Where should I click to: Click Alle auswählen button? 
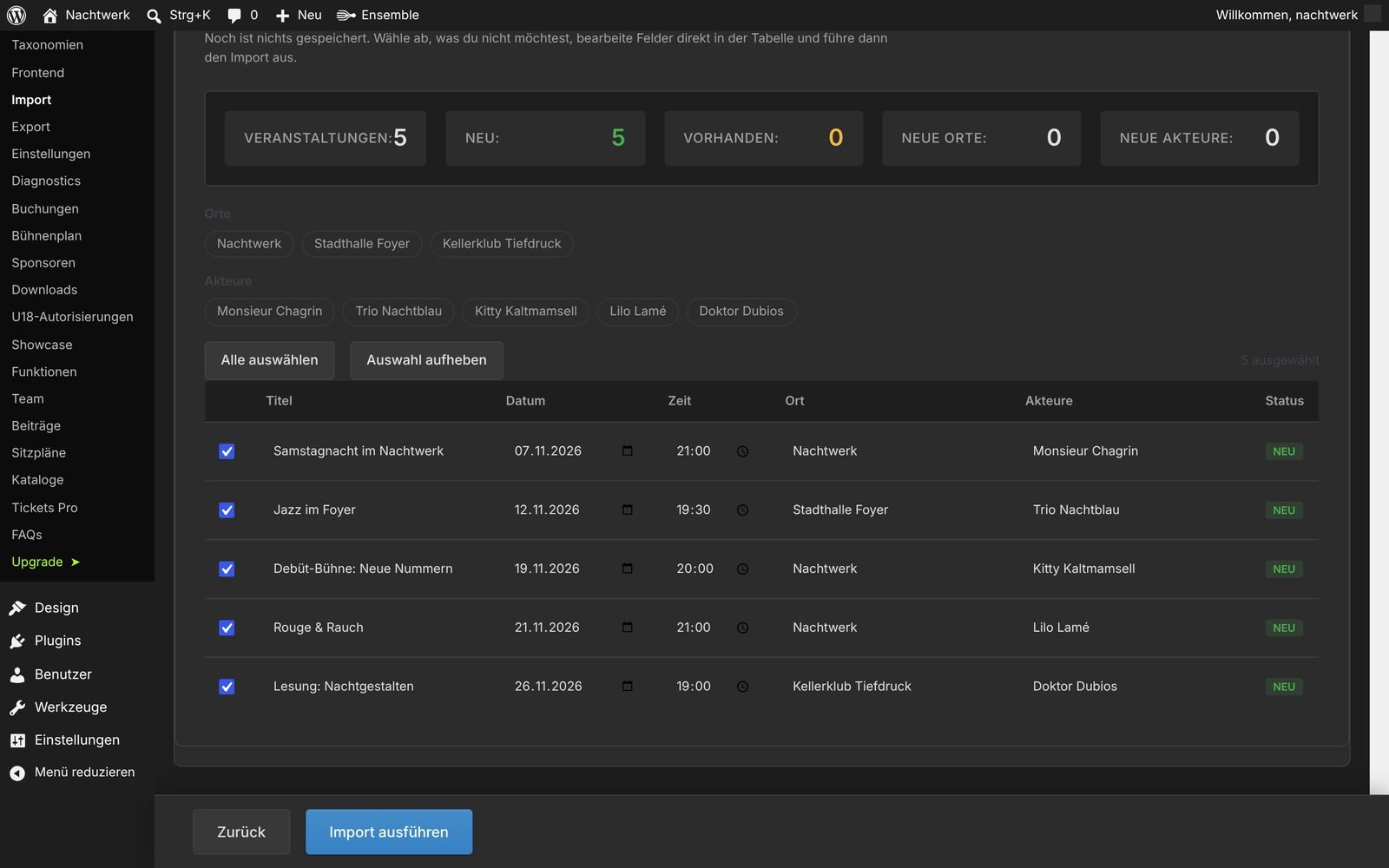coord(269,360)
